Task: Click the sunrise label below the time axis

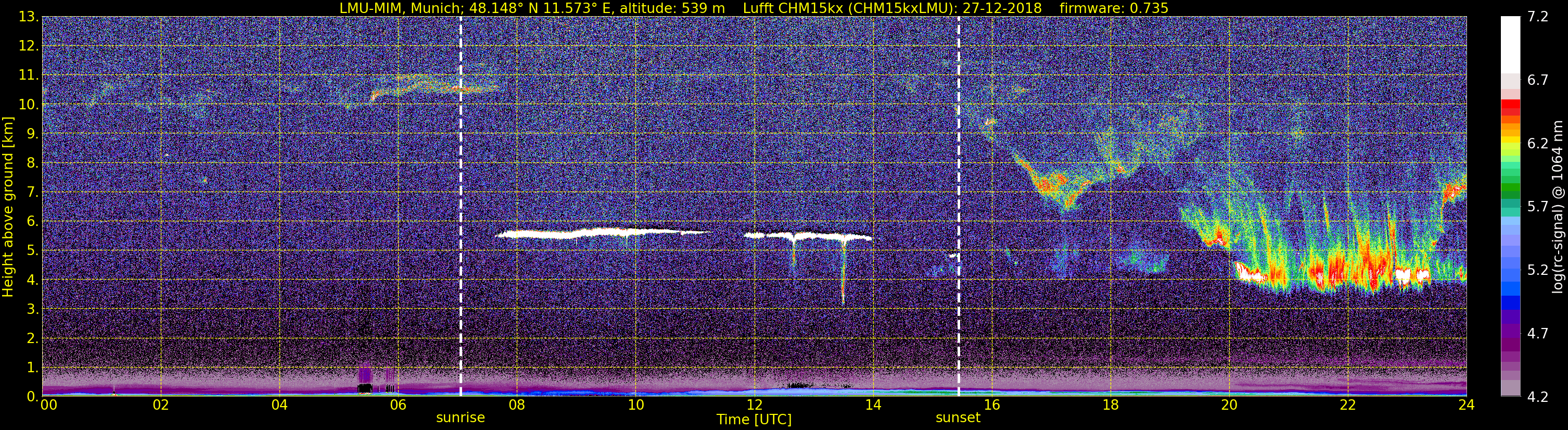Action: pos(460,418)
